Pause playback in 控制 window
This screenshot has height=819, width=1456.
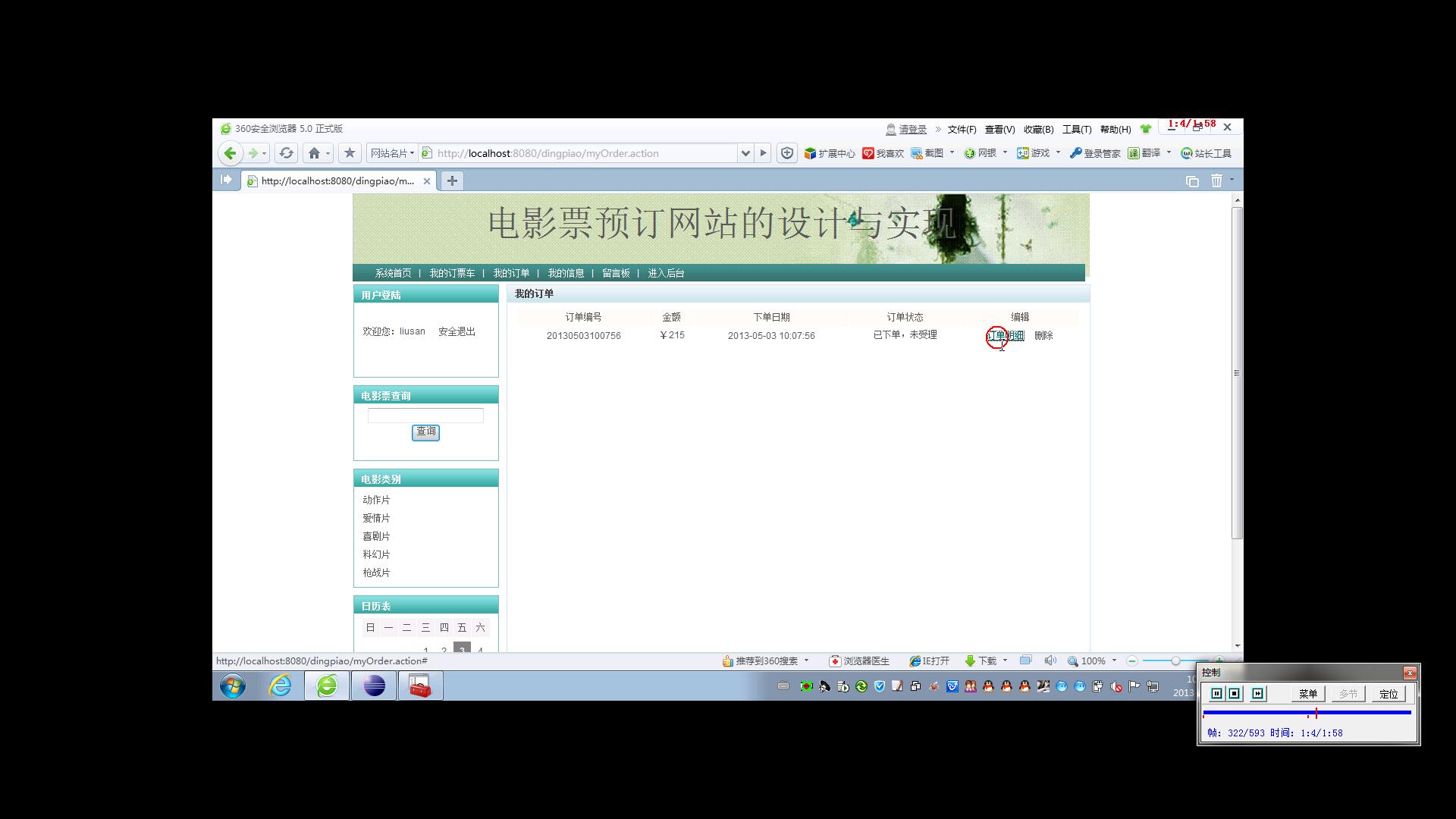pos(1216,694)
